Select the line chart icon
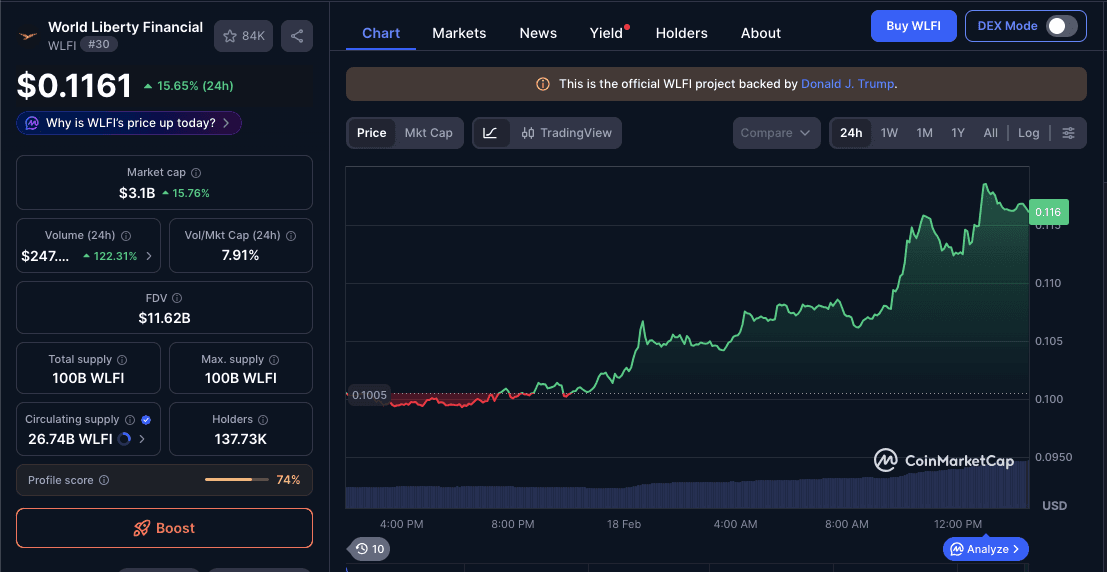The image size is (1107, 572). coord(491,133)
